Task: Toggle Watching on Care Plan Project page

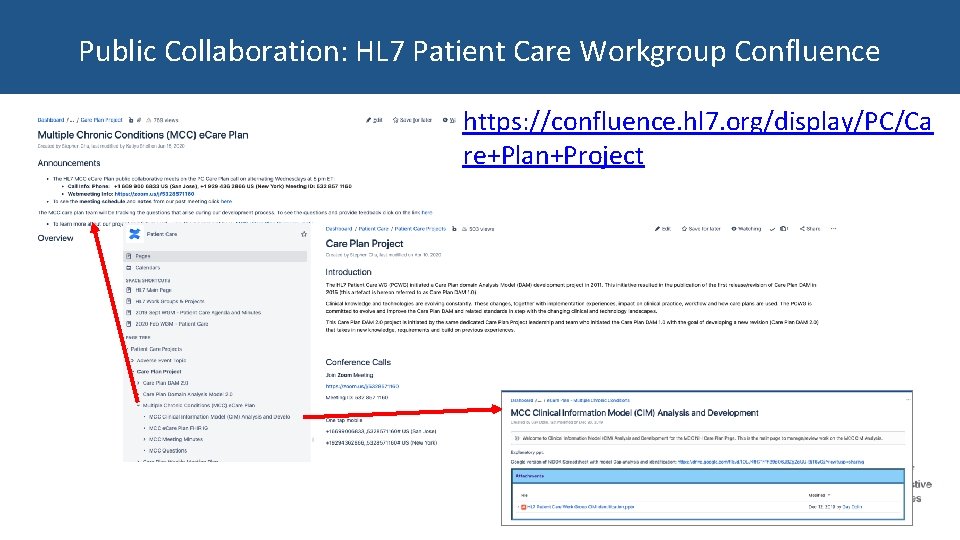Action: [746, 229]
